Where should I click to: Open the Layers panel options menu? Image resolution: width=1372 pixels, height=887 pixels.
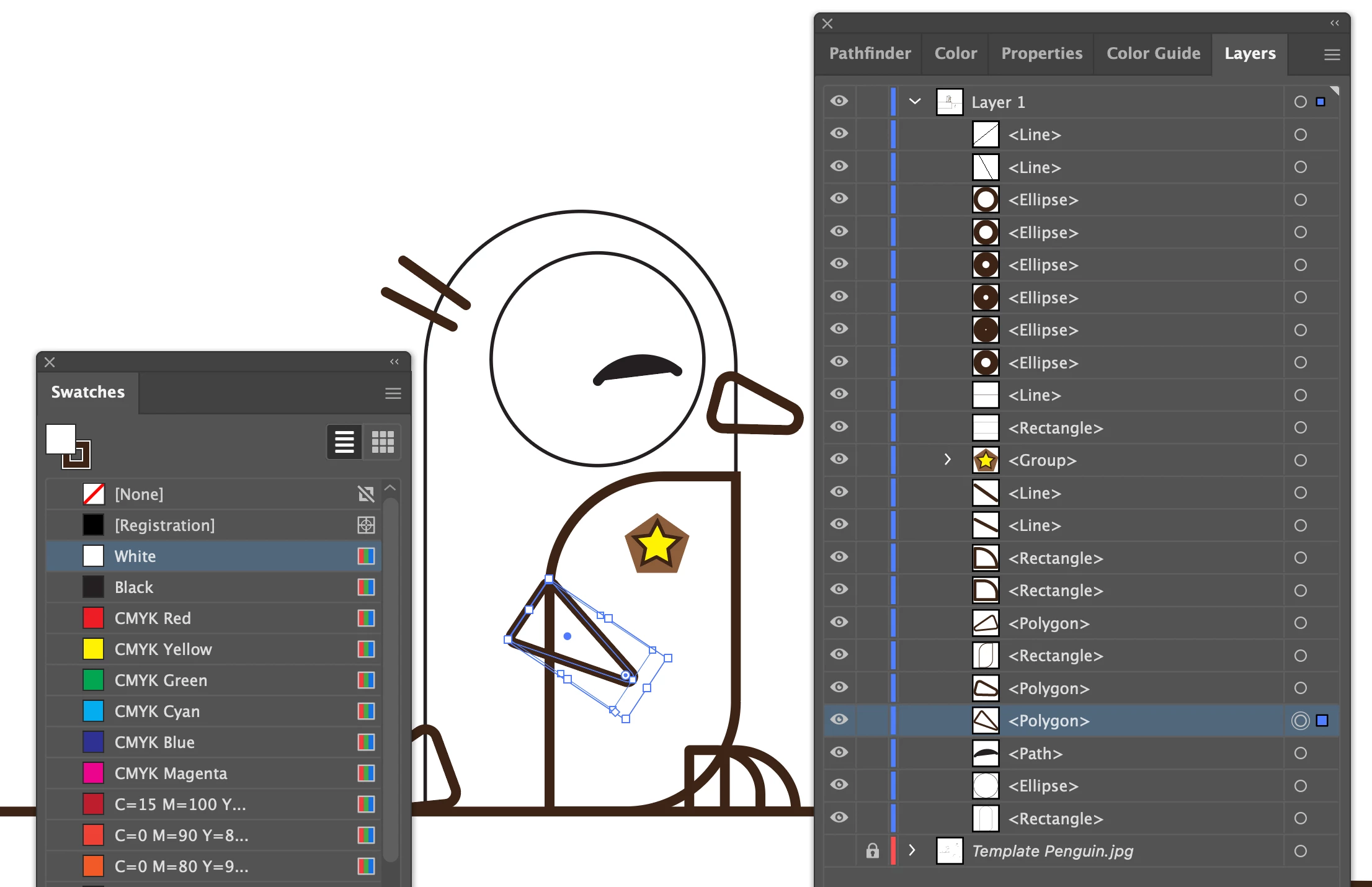click(1332, 55)
